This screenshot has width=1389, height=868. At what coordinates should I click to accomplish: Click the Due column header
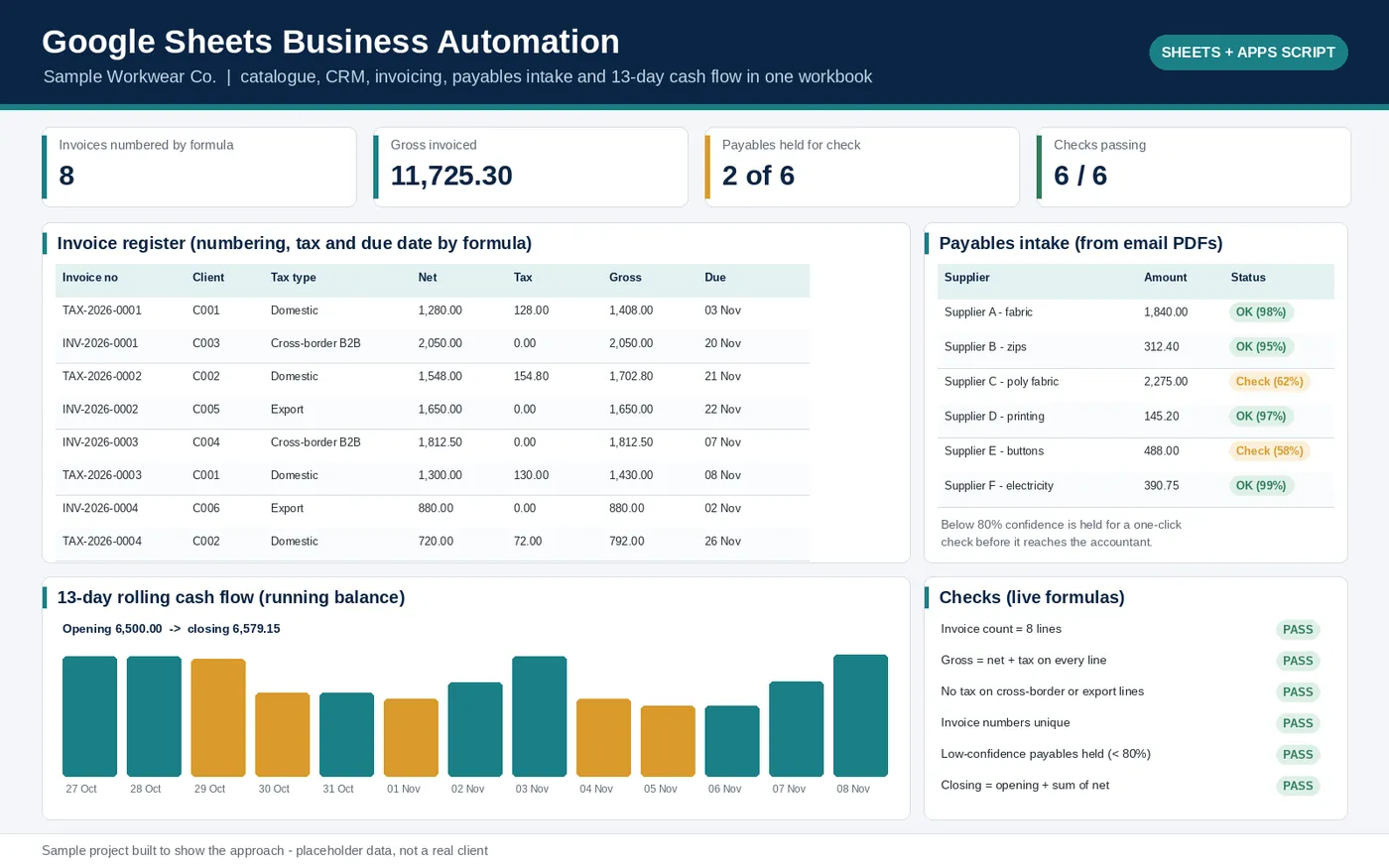[x=715, y=278]
